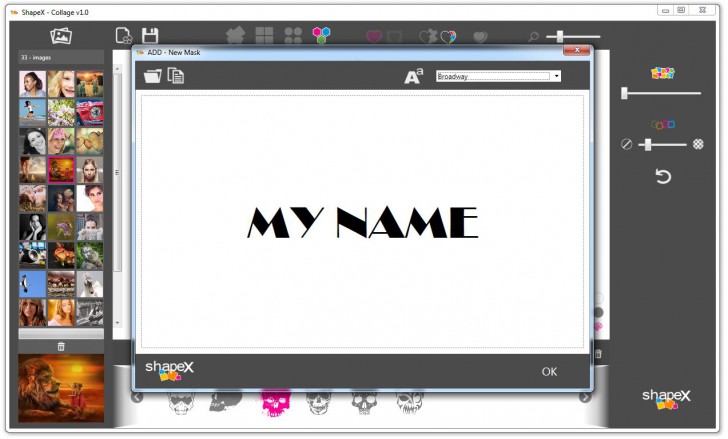728x439 pixels.
Task: Click the multicolored heart collage icon
Action: [448, 37]
